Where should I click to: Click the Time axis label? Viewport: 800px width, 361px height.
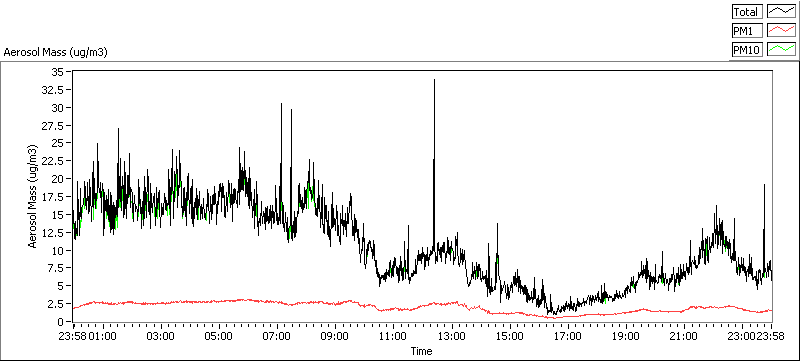[x=421, y=351]
